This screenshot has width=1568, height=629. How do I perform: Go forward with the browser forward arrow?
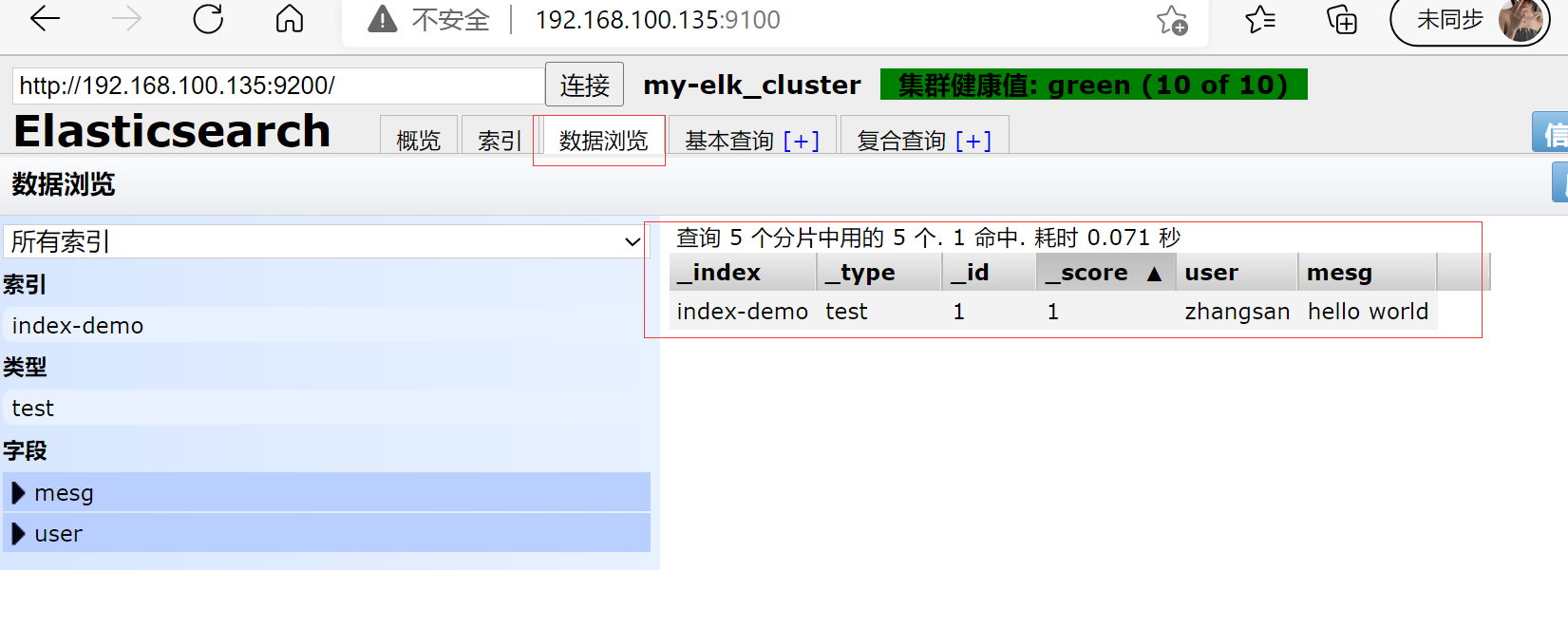[126, 19]
